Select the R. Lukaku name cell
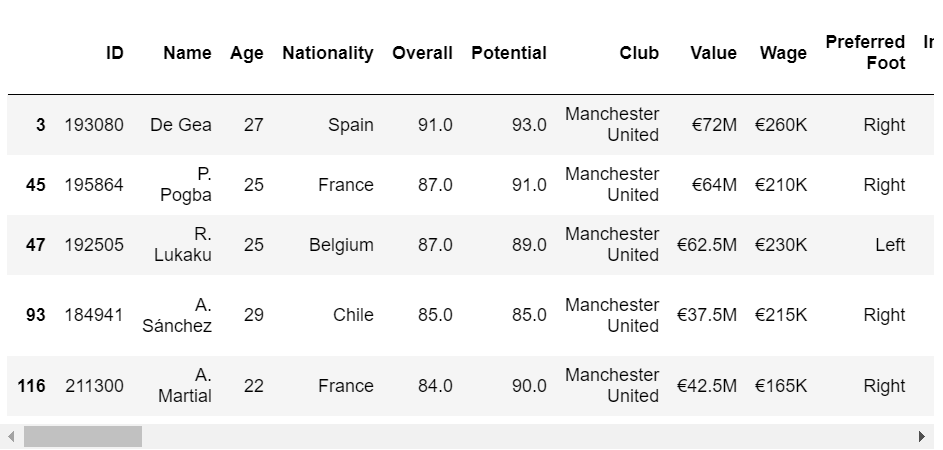The height and width of the screenshot is (450, 943). pyautogui.click(x=183, y=245)
